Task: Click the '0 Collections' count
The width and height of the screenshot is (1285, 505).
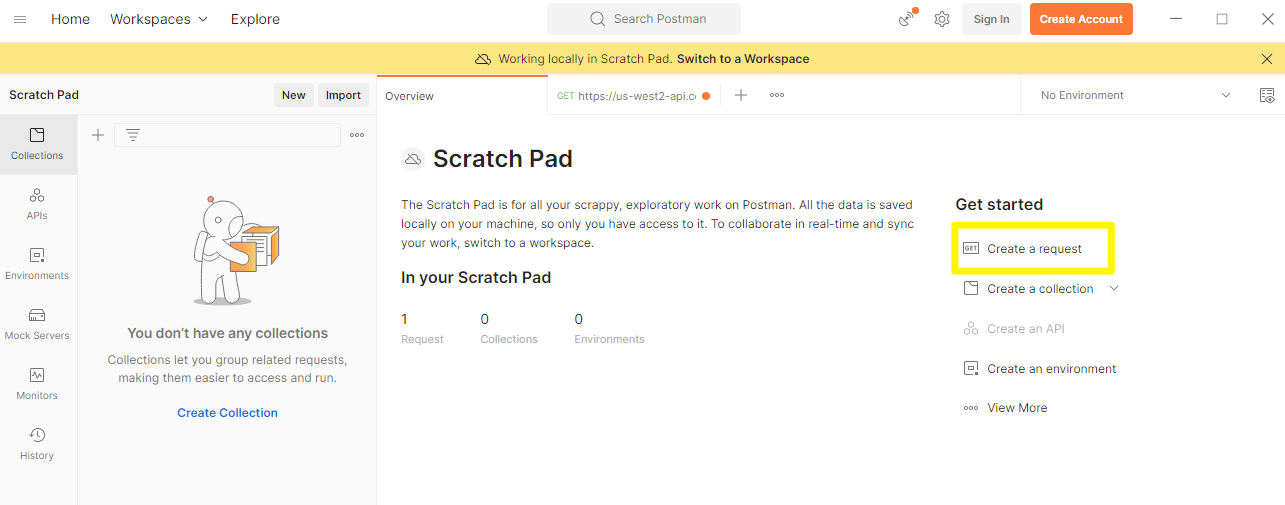Action: pos(509,328)
